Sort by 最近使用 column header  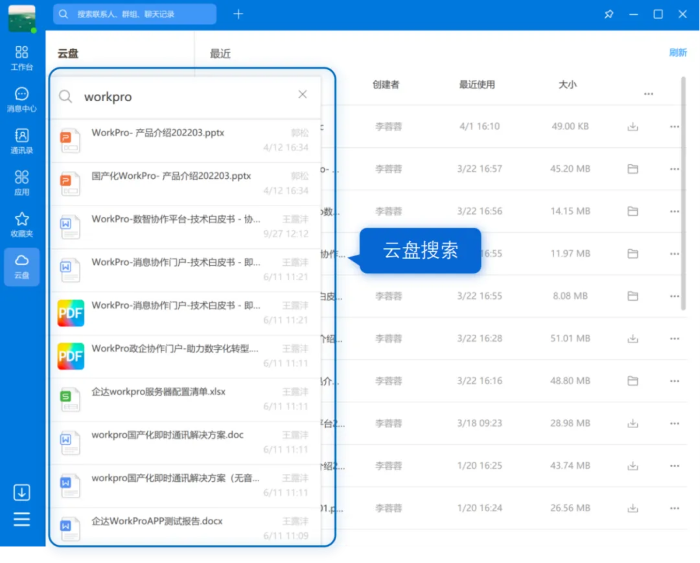tap(477, 84)
